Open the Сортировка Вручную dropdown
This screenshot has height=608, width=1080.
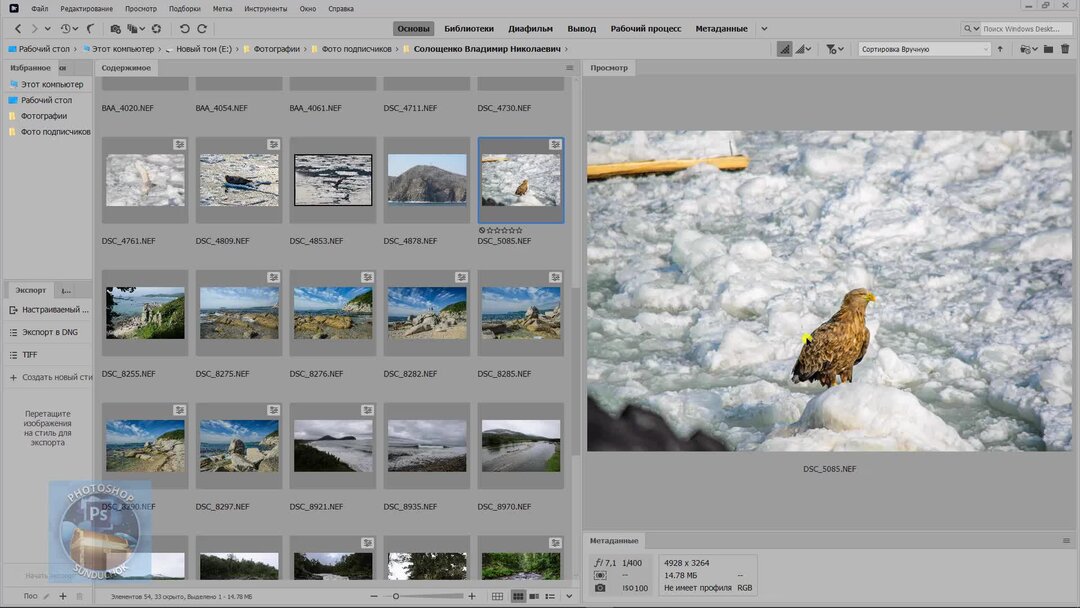(924, 49)
